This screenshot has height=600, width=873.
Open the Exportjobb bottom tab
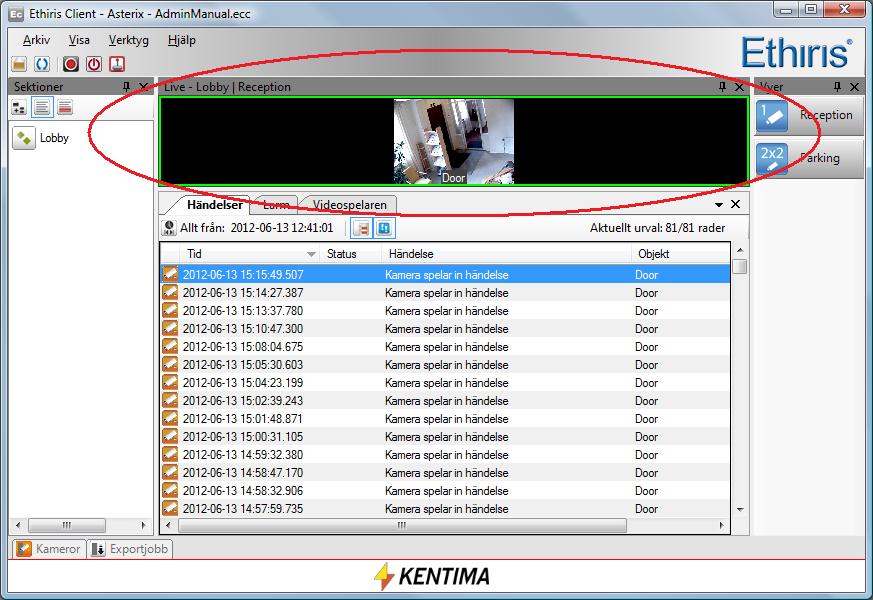130,549
